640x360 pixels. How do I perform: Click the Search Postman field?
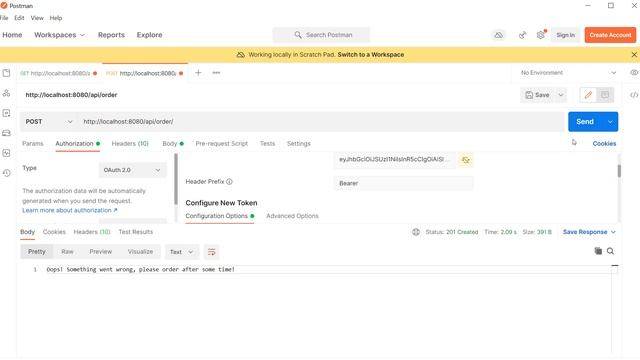[321, 35]
